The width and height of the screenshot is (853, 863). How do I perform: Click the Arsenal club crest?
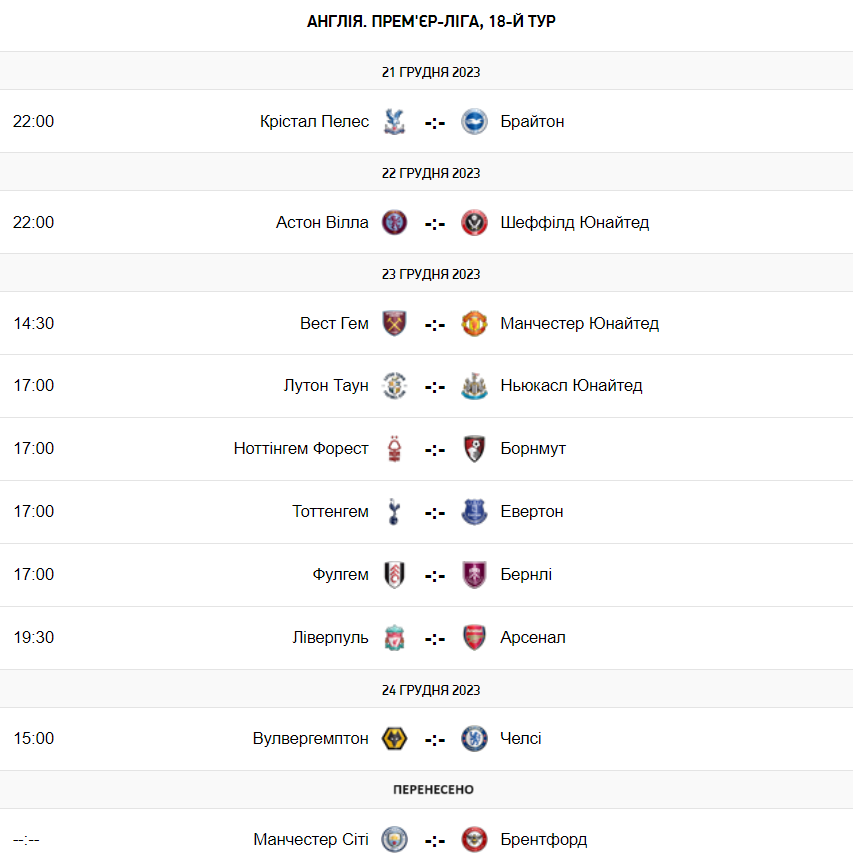point(474,638)
